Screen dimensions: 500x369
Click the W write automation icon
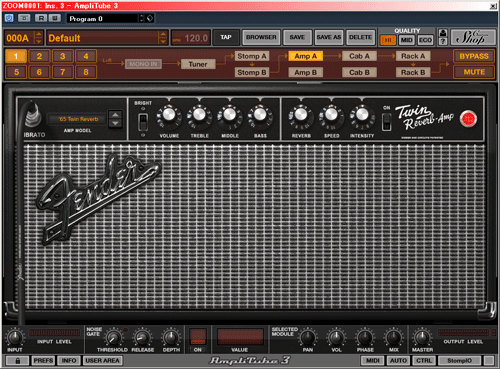point(55,18)
